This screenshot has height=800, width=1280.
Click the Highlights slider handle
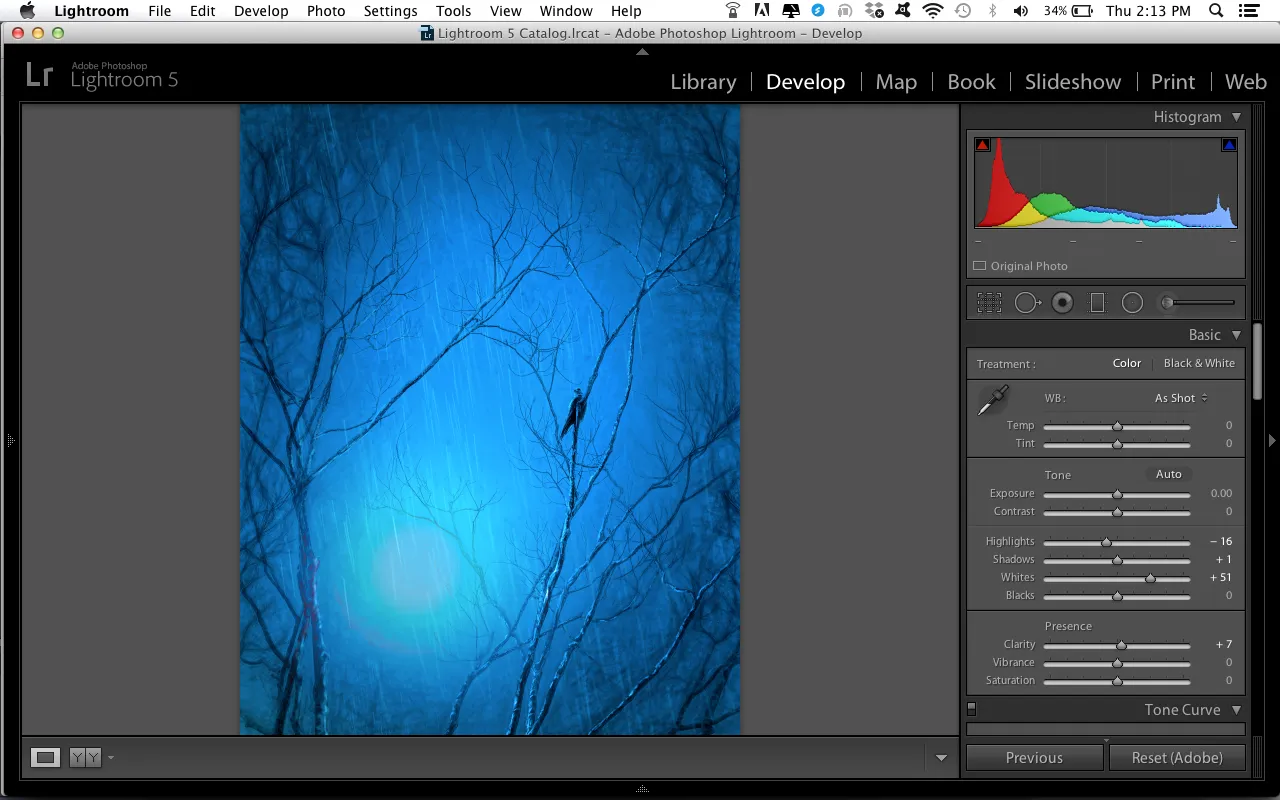click(x=1106, y=542)
